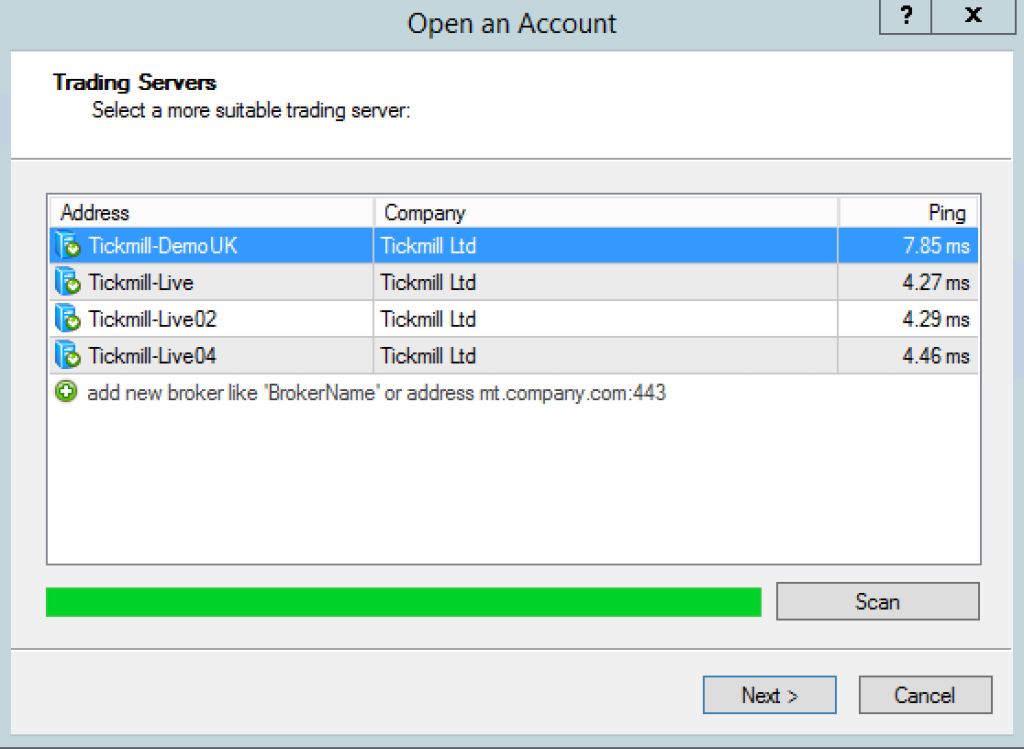Click the 4.29 ms ping value

pyautogui.click(x=936, y=319)
